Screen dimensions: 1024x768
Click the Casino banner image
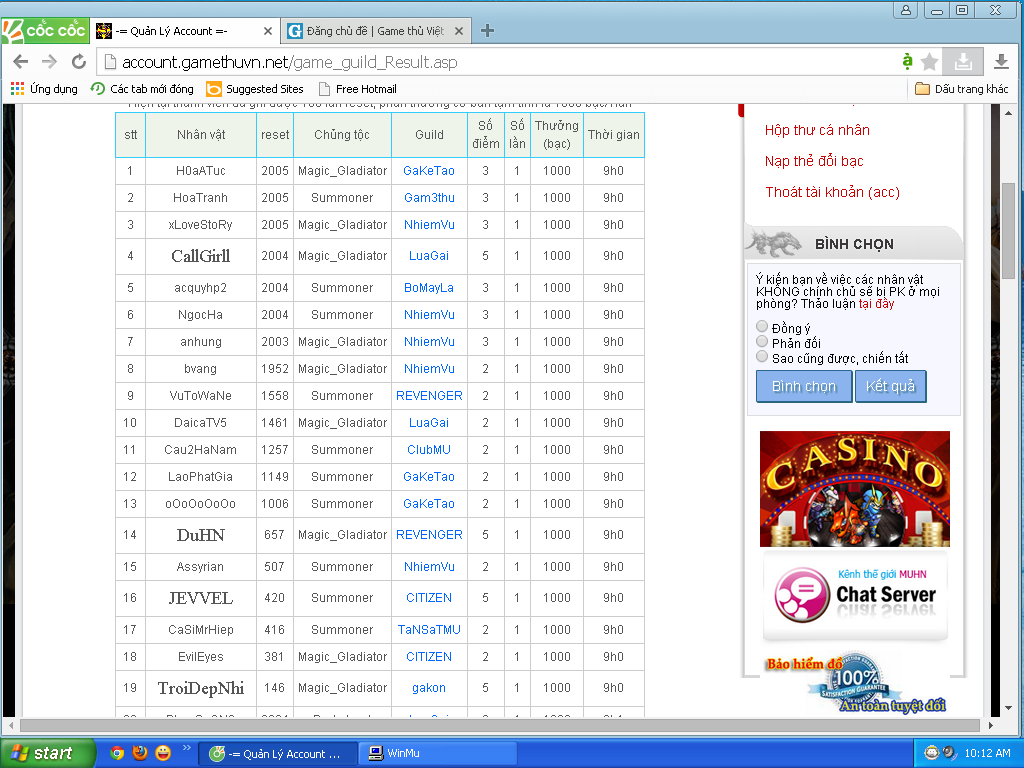854,488
